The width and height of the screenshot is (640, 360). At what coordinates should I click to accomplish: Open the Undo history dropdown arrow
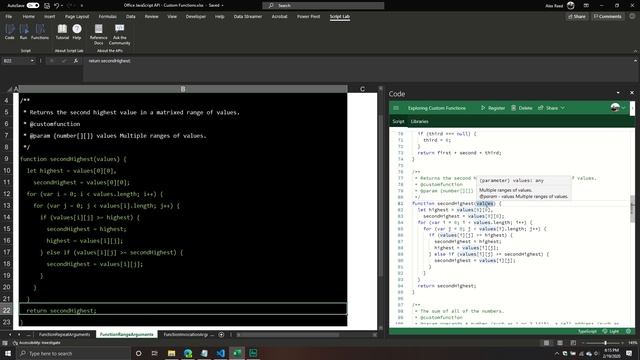pos(62,6)
